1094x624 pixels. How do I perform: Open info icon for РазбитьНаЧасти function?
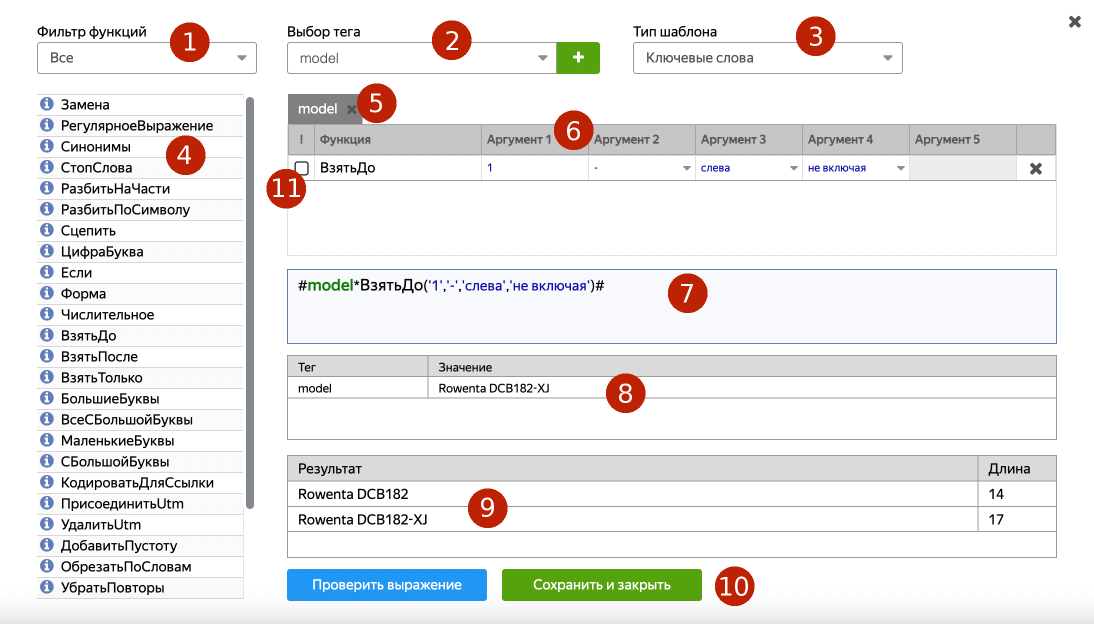(46, 188)
